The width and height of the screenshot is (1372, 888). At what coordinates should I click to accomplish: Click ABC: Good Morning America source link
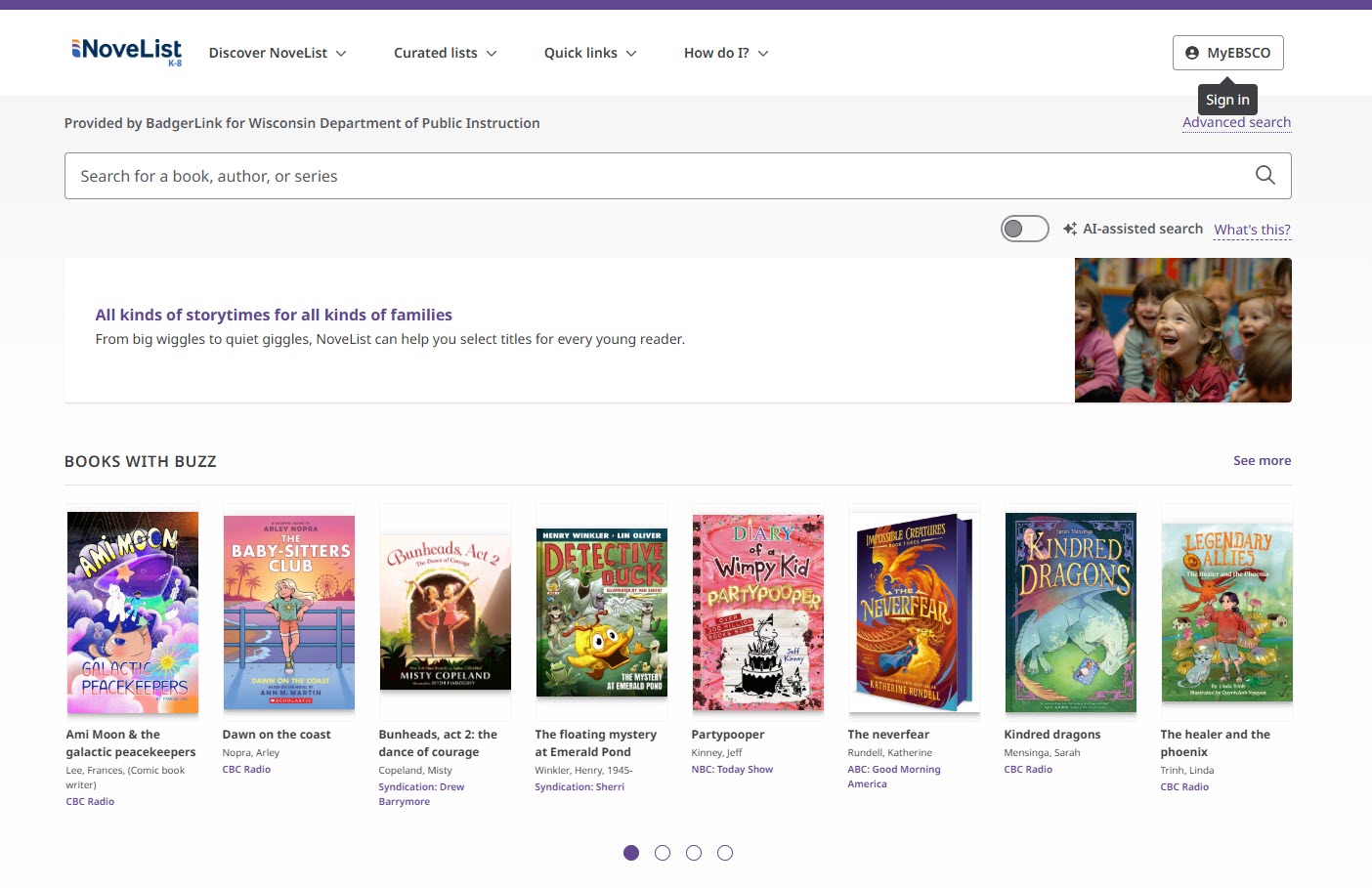pyautogui.click(x=894, y=777)
